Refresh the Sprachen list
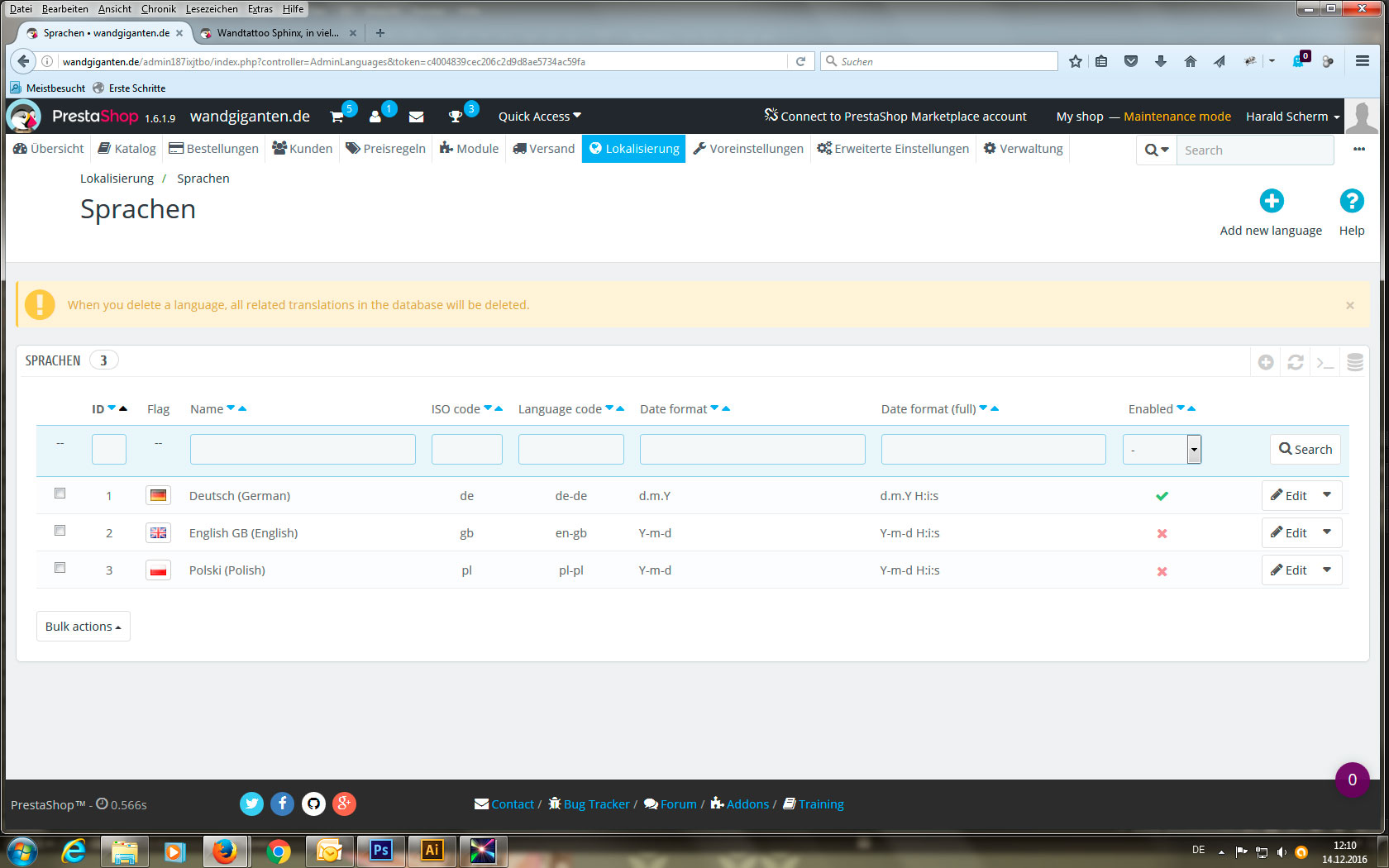Image resolution: width=1389 pixels, height=868 pixels. (1295, 362)
